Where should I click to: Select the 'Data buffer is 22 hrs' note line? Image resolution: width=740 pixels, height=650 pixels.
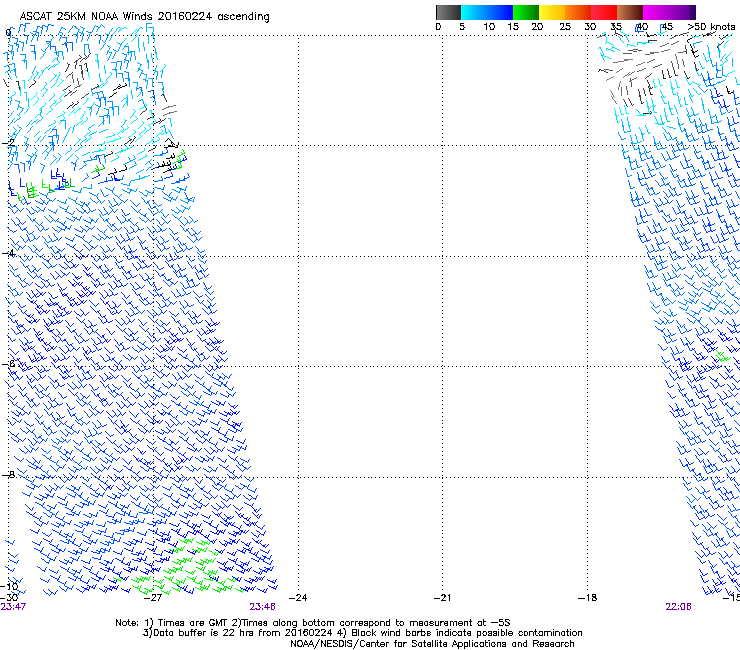click(362, 633)
